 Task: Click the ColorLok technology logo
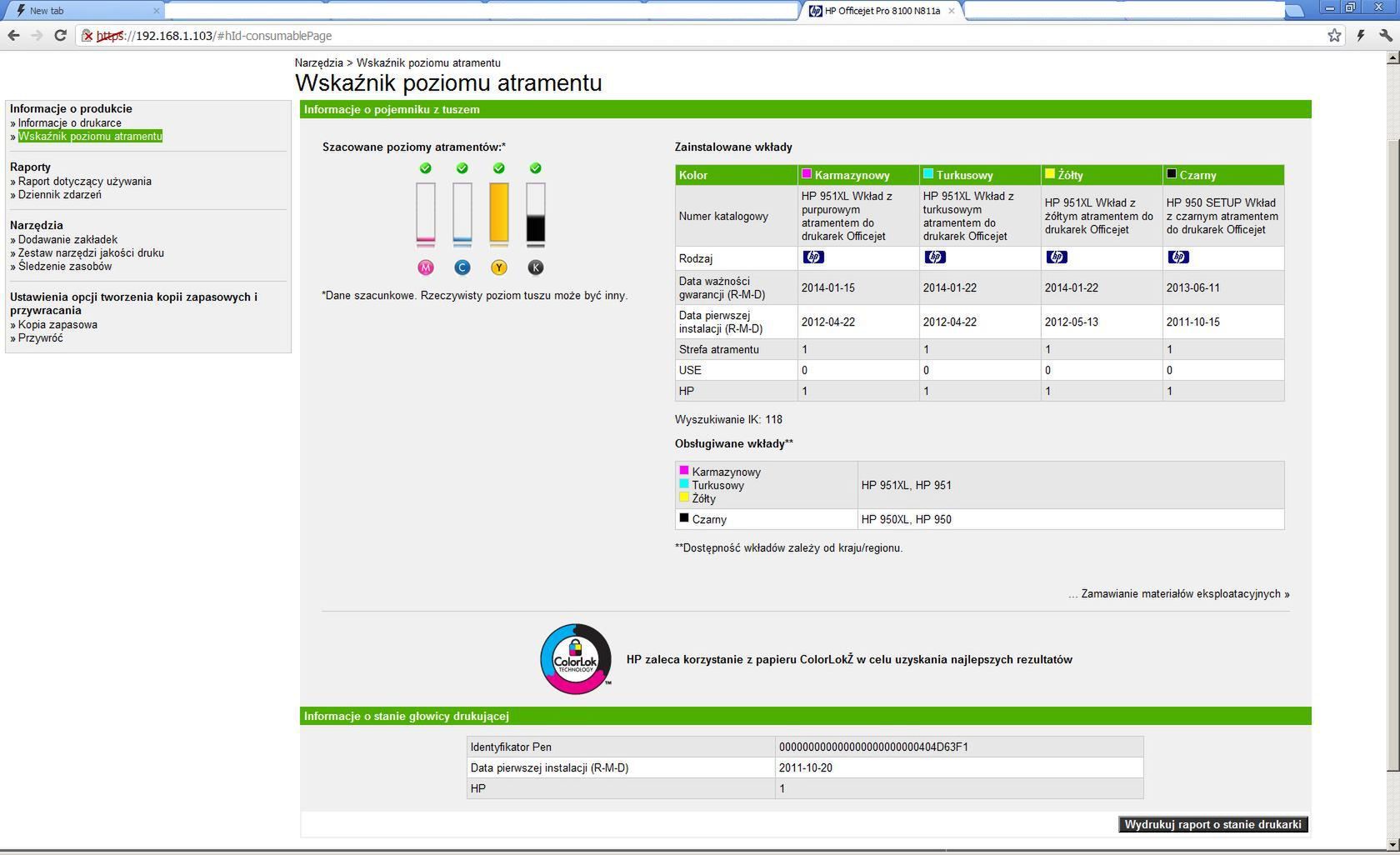point(576,659)
